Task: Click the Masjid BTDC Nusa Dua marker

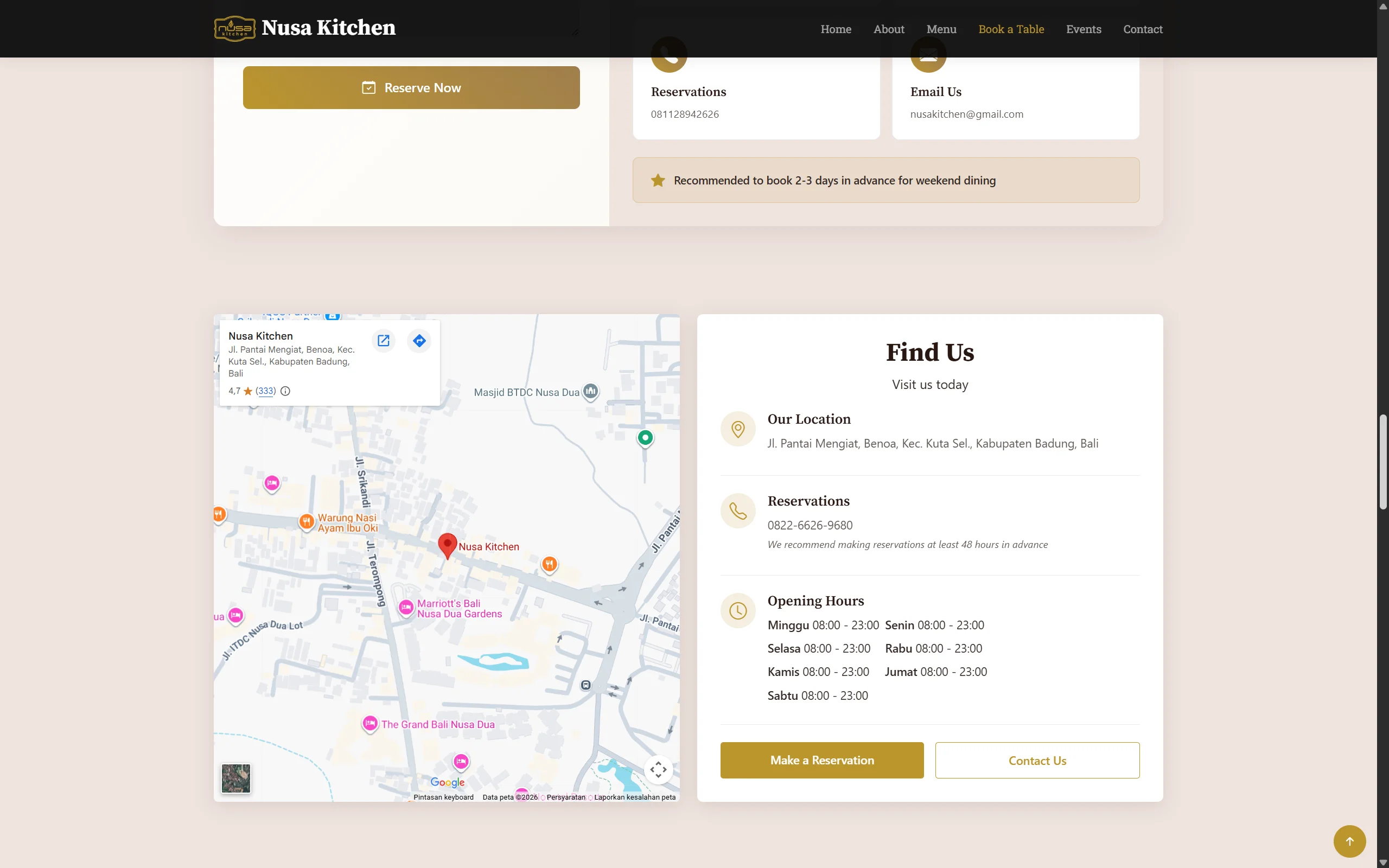Action: coord(591,392)
